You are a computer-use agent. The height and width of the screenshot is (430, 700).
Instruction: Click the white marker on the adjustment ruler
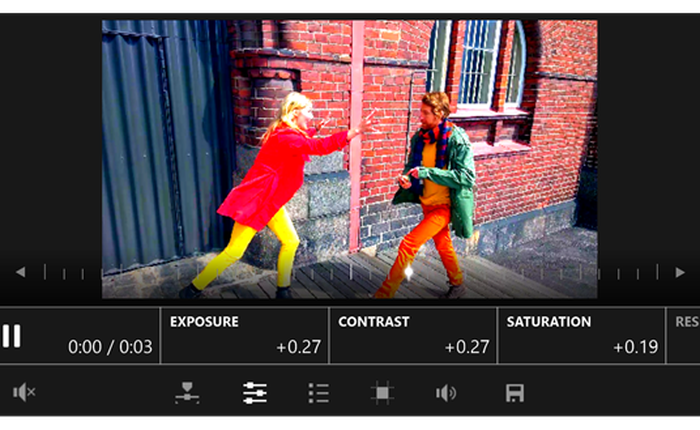(408, 271)
